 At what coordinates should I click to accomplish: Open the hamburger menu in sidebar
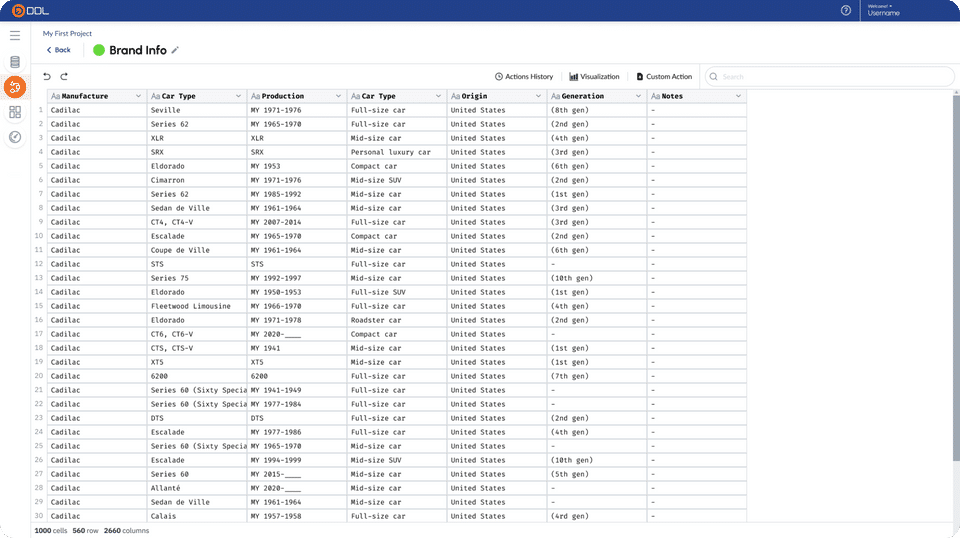(15, 35)
